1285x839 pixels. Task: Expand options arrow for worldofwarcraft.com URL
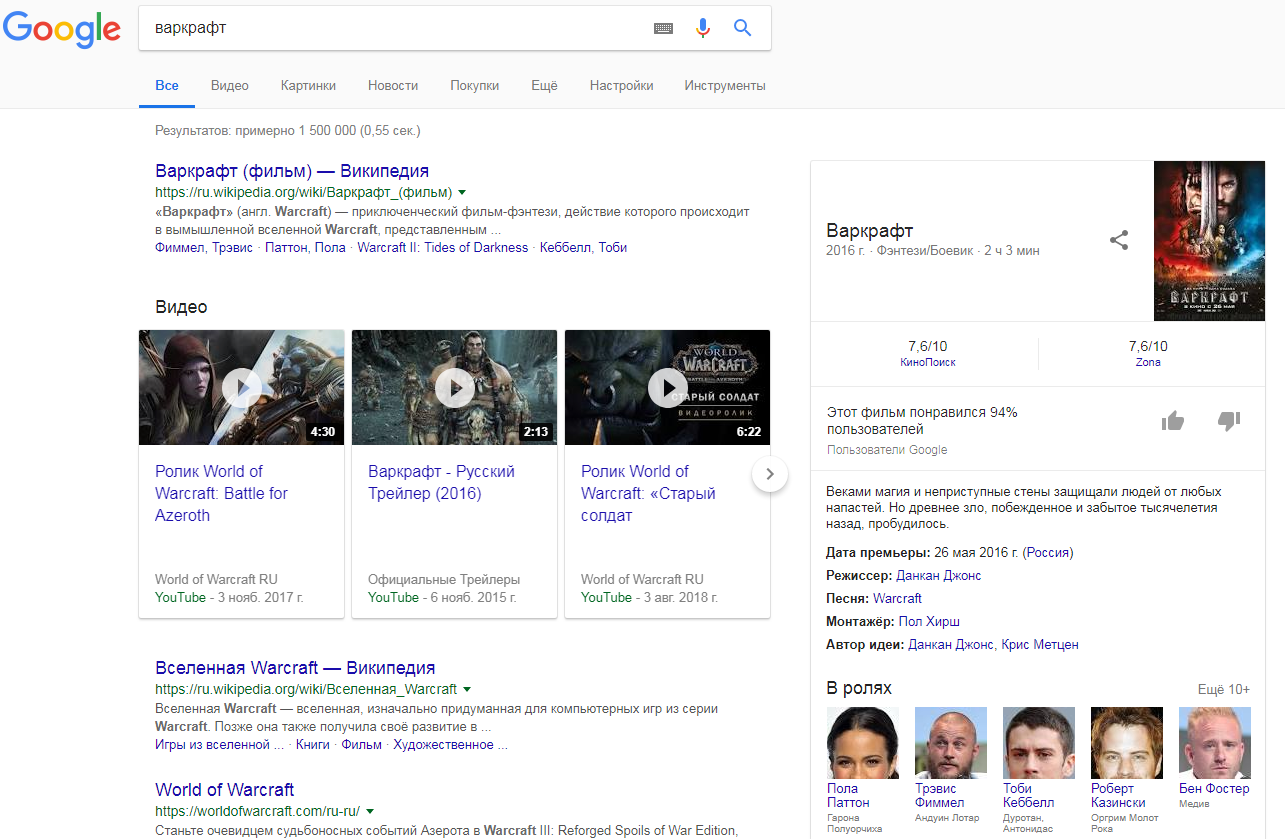(369, 811)
